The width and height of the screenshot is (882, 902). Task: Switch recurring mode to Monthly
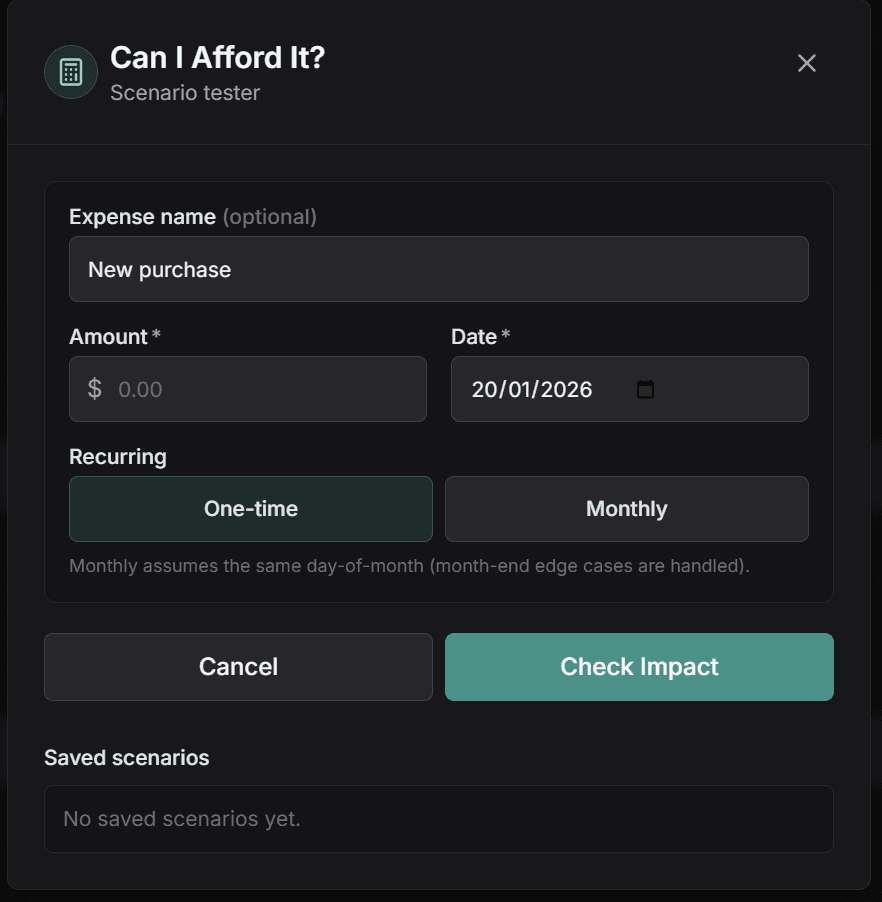point(627,509)
